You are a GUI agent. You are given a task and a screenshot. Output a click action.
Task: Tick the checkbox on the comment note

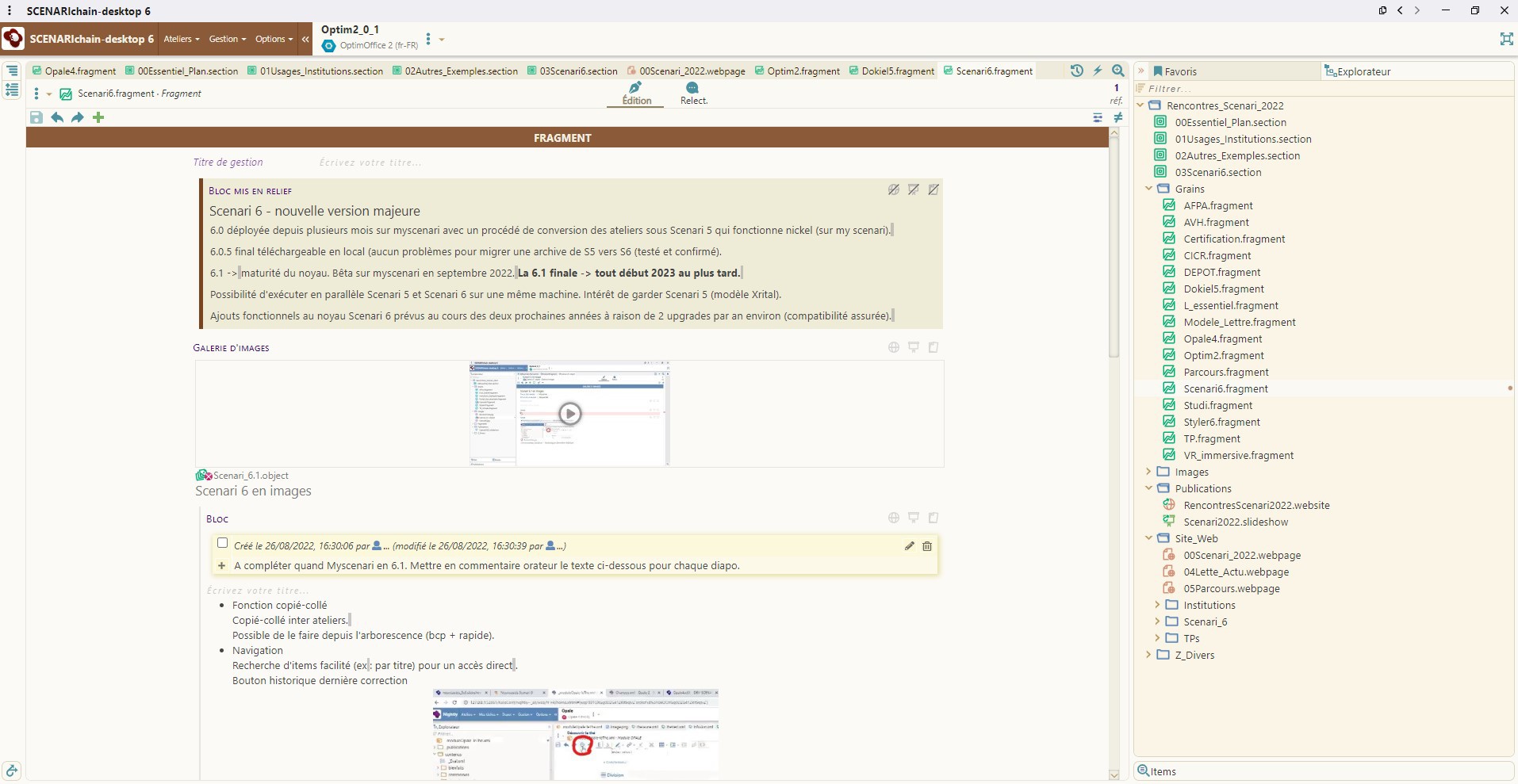223,544
